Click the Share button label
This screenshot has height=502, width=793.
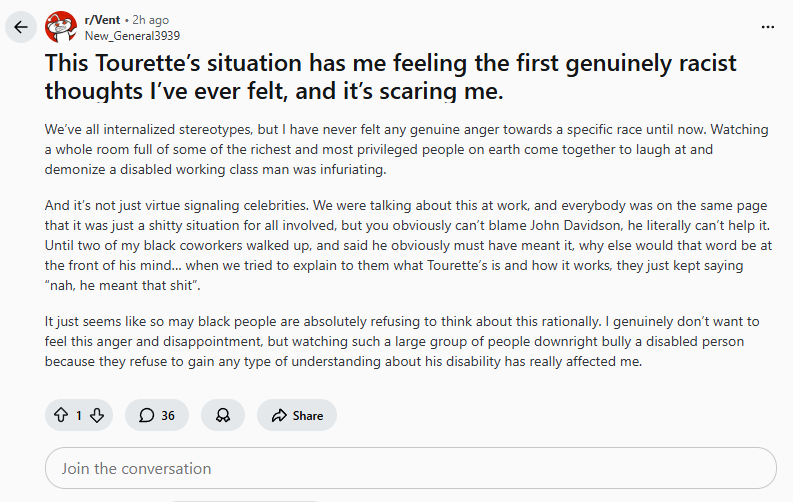(307, 416)
